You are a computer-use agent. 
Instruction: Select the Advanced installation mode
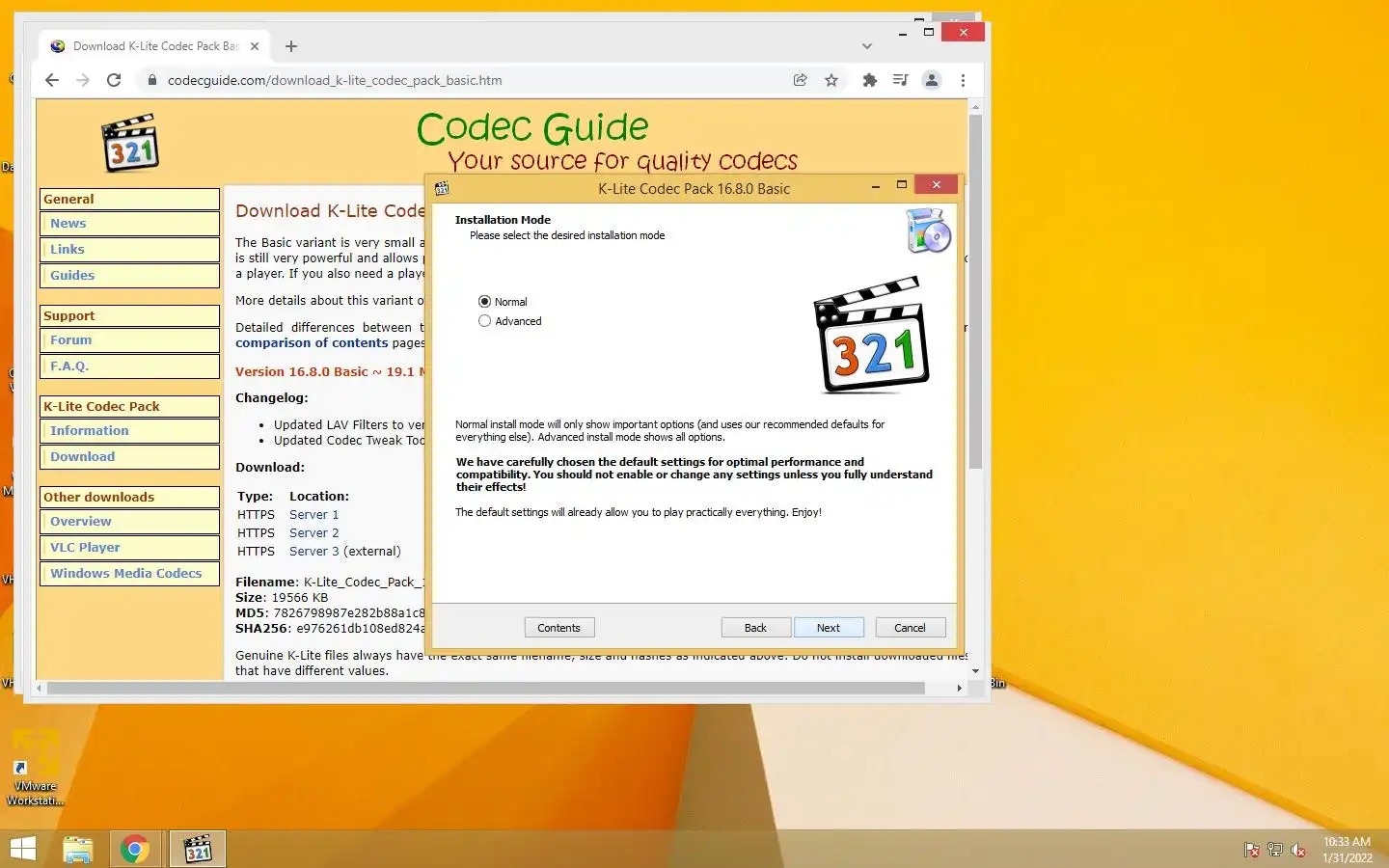[x=510, y=321]
